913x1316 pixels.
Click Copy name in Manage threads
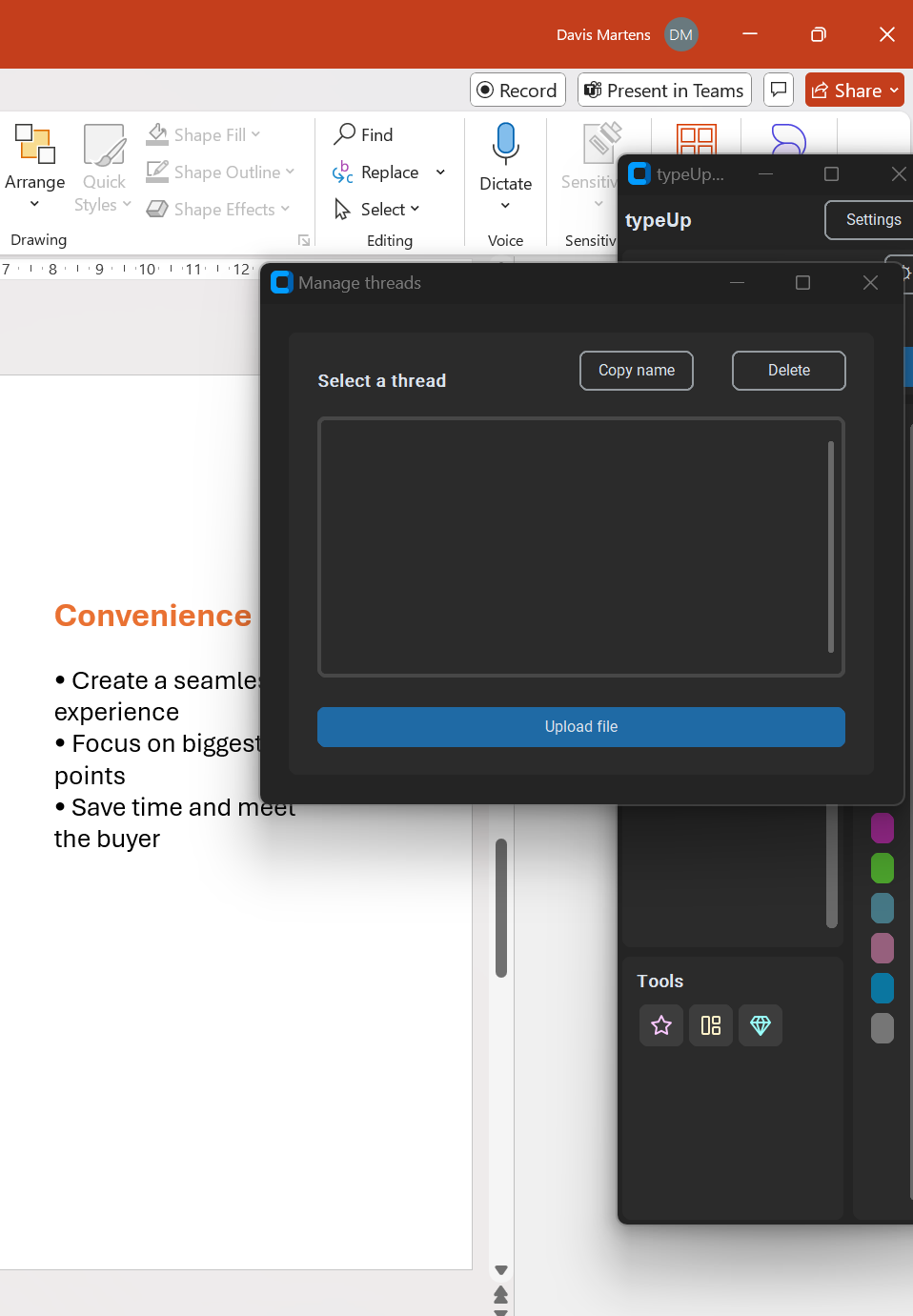(637, 371)
